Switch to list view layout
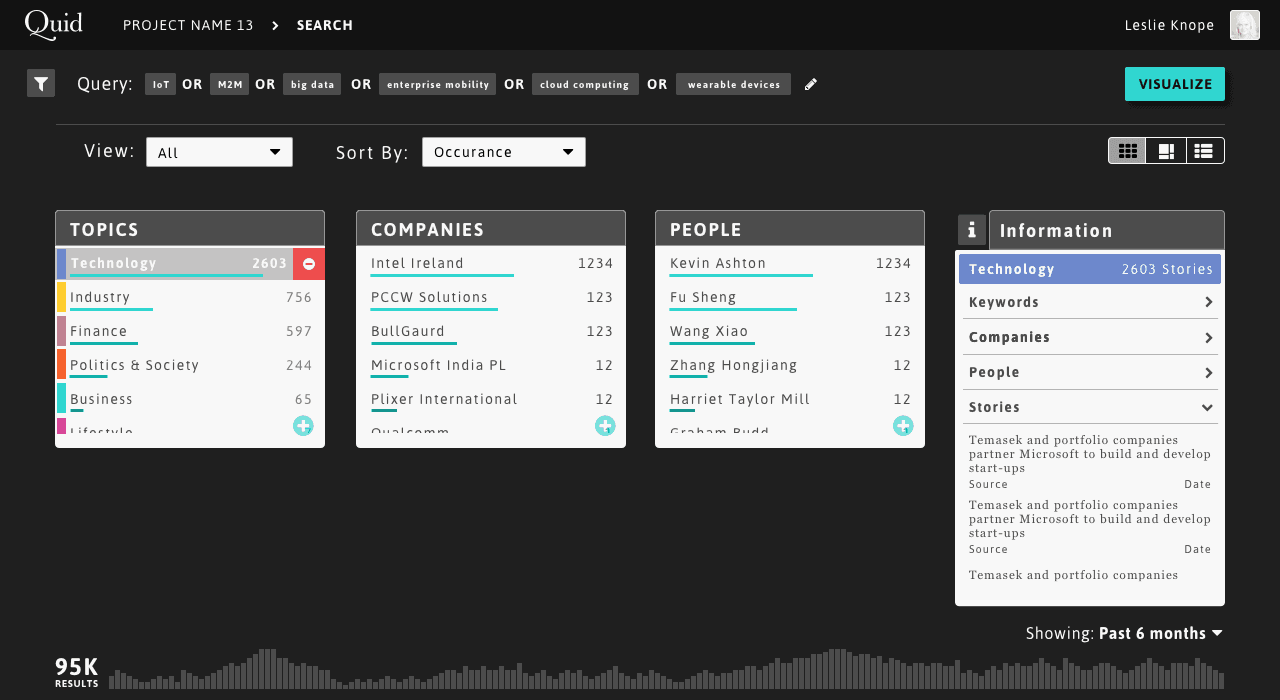Image resolution: width=1280 pixels, height=700 pixels. point(1204,151)
